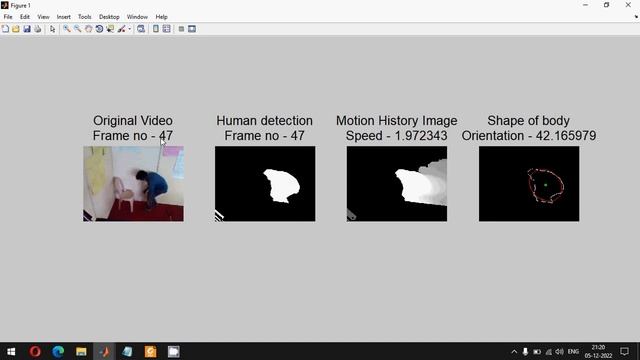The height and width of the screenshot is (360, 640).
Task: Click the dock arrow at the menu bar's right end
Action: tap(636, 17)
